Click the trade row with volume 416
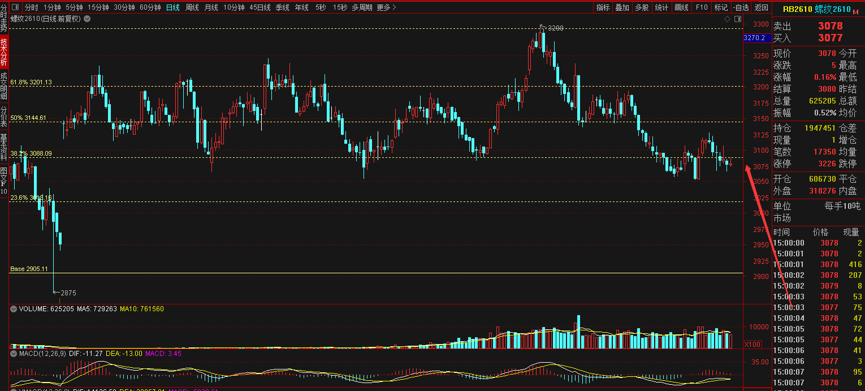 pyautogui.click(x=819, y=264)
